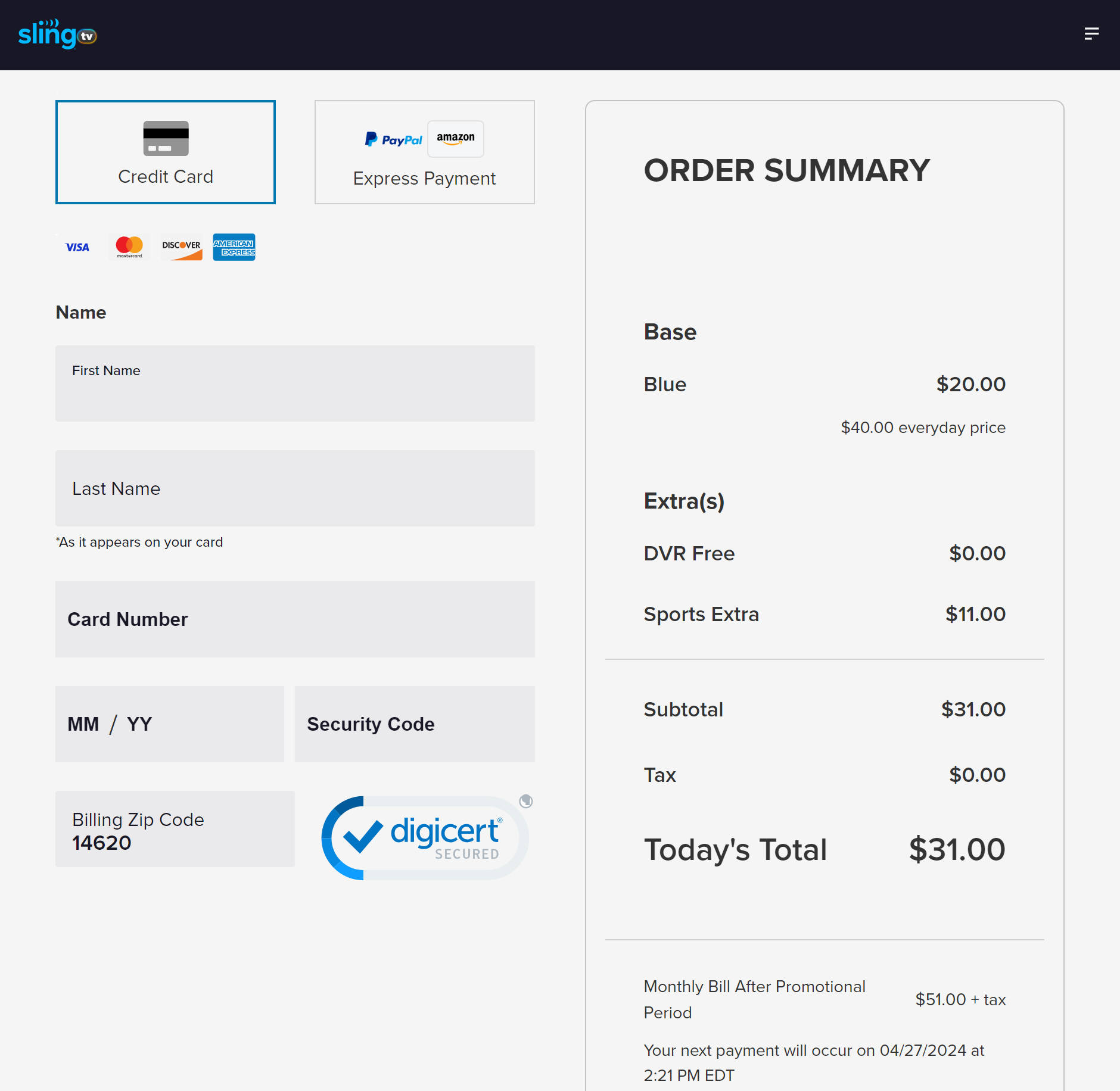Click the Extra(s) section heading
The height and width of the screenshot is (1091, 1120).
tap(684, 501)
